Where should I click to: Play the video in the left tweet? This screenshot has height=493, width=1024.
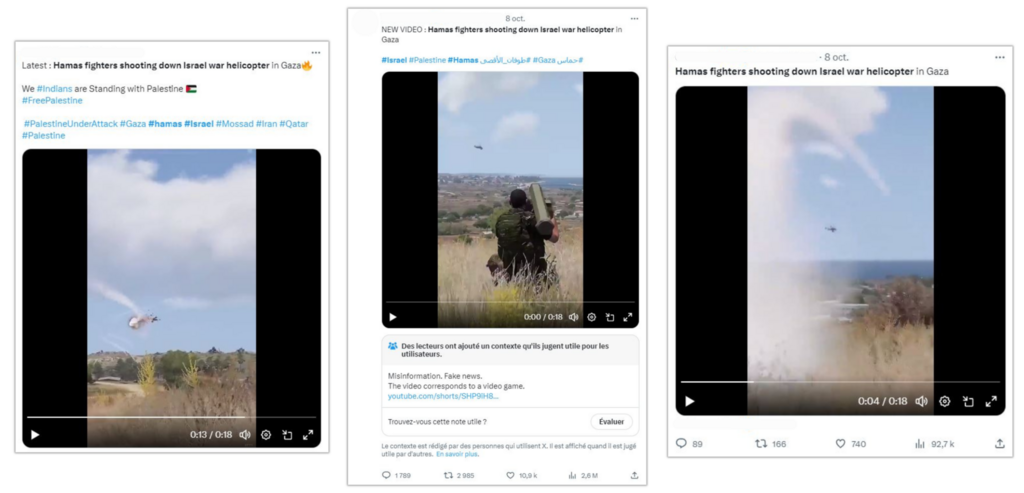pos(35,435)
